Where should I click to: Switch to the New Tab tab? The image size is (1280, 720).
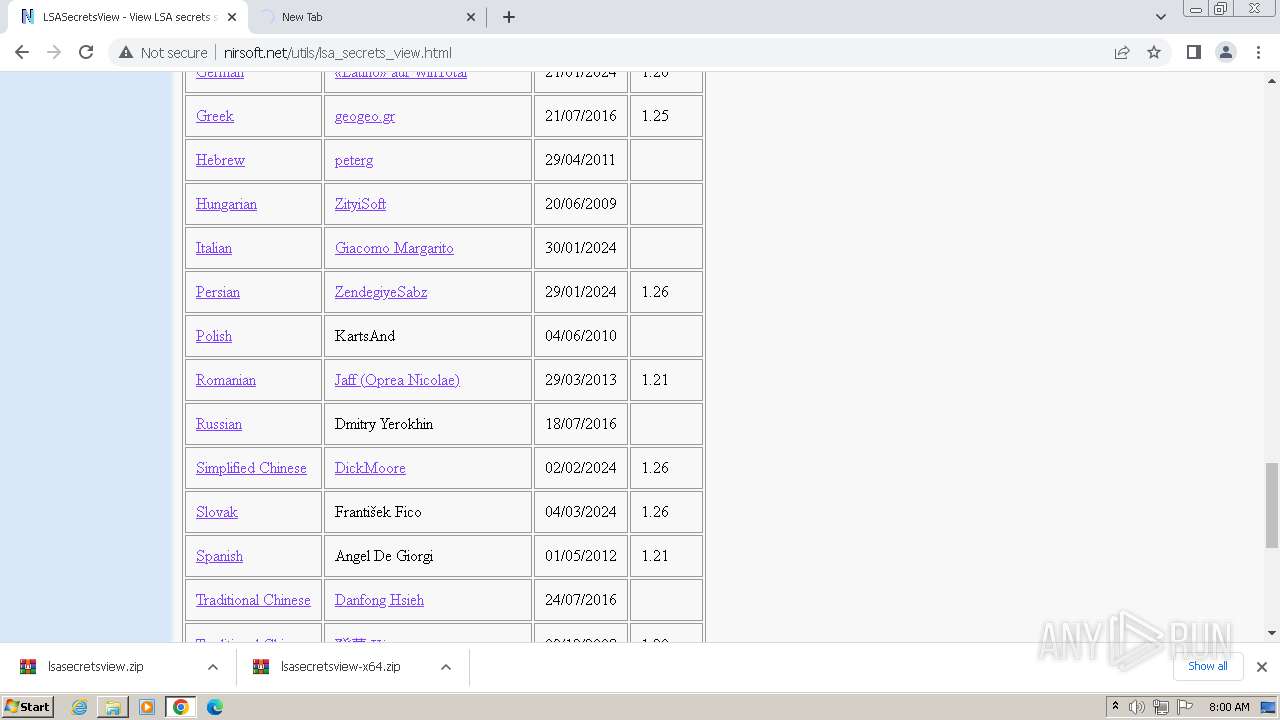(x=367, y=17)
